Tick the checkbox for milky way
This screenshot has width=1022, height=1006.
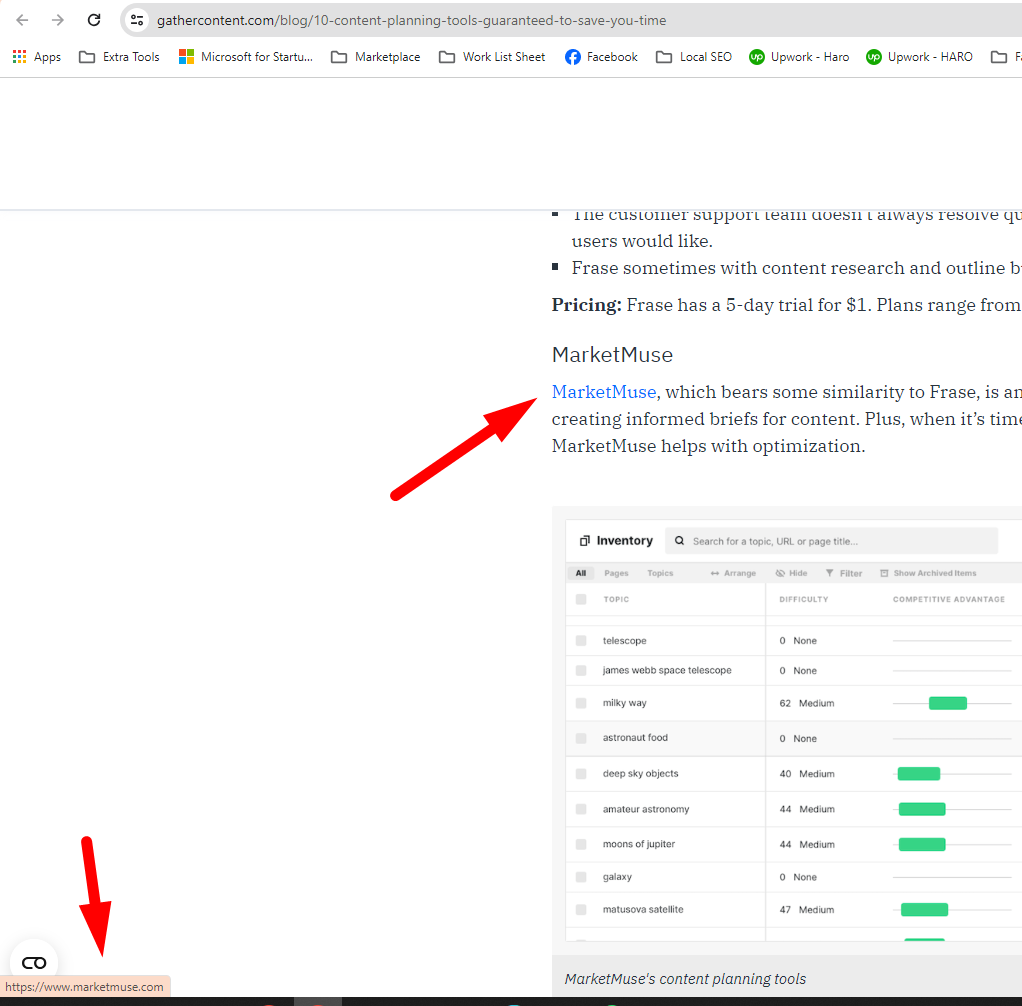pyautogui.click(x=581, y=703)
